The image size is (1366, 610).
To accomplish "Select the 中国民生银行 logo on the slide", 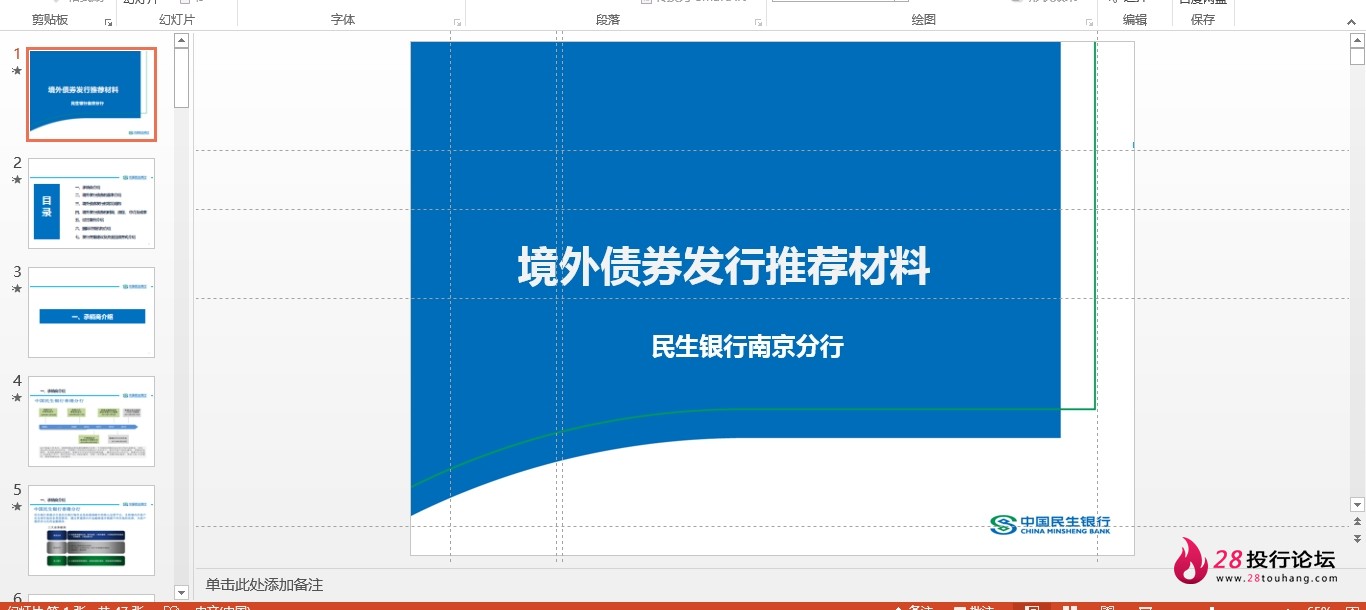I will pos(1050,525).
